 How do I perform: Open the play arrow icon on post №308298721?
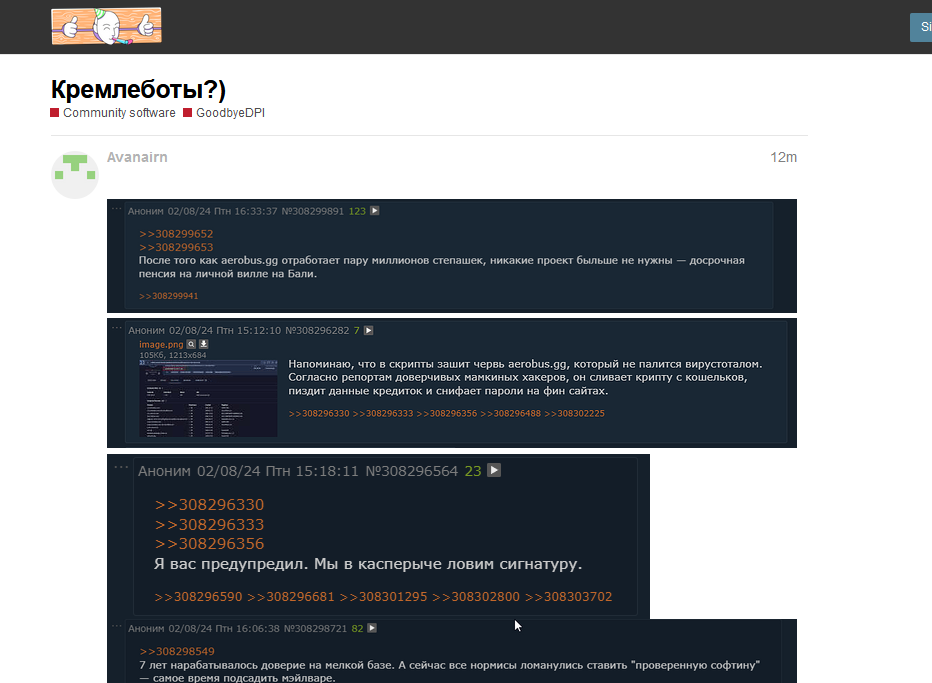pos(372,628)
